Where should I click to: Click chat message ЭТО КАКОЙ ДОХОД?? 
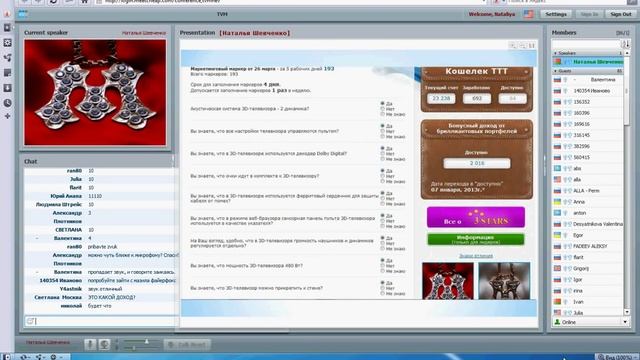tap(112, 297)
